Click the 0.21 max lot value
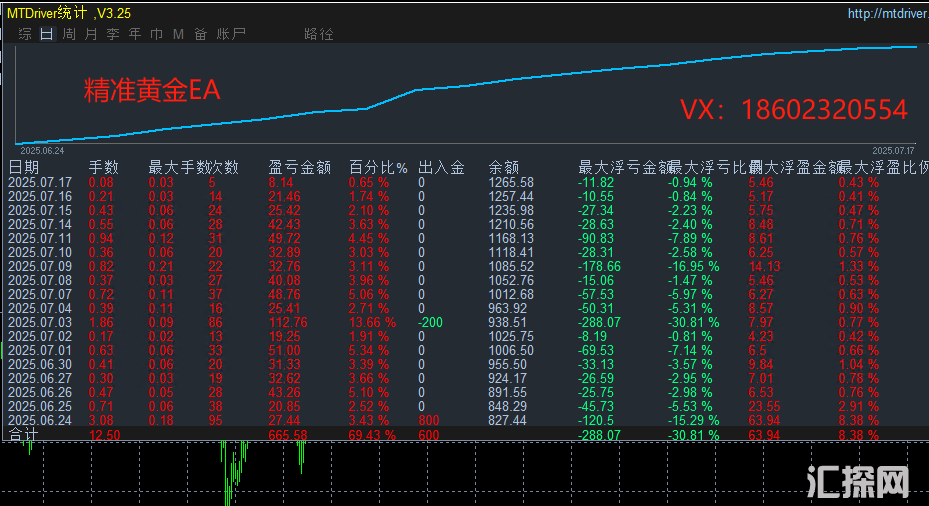 coord(161,267)
